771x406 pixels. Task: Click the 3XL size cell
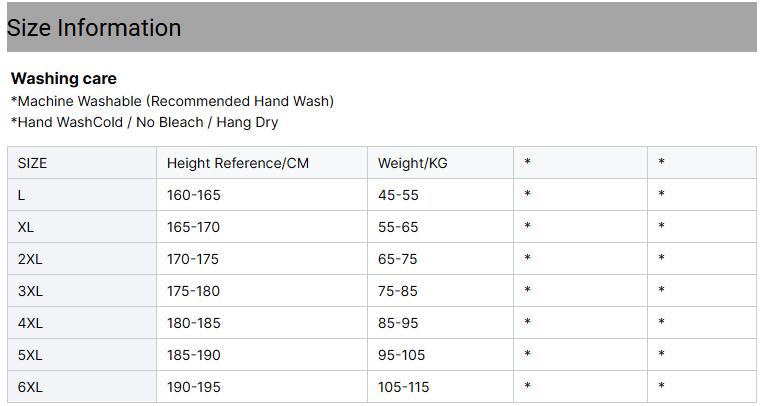[x=82, y=291]
